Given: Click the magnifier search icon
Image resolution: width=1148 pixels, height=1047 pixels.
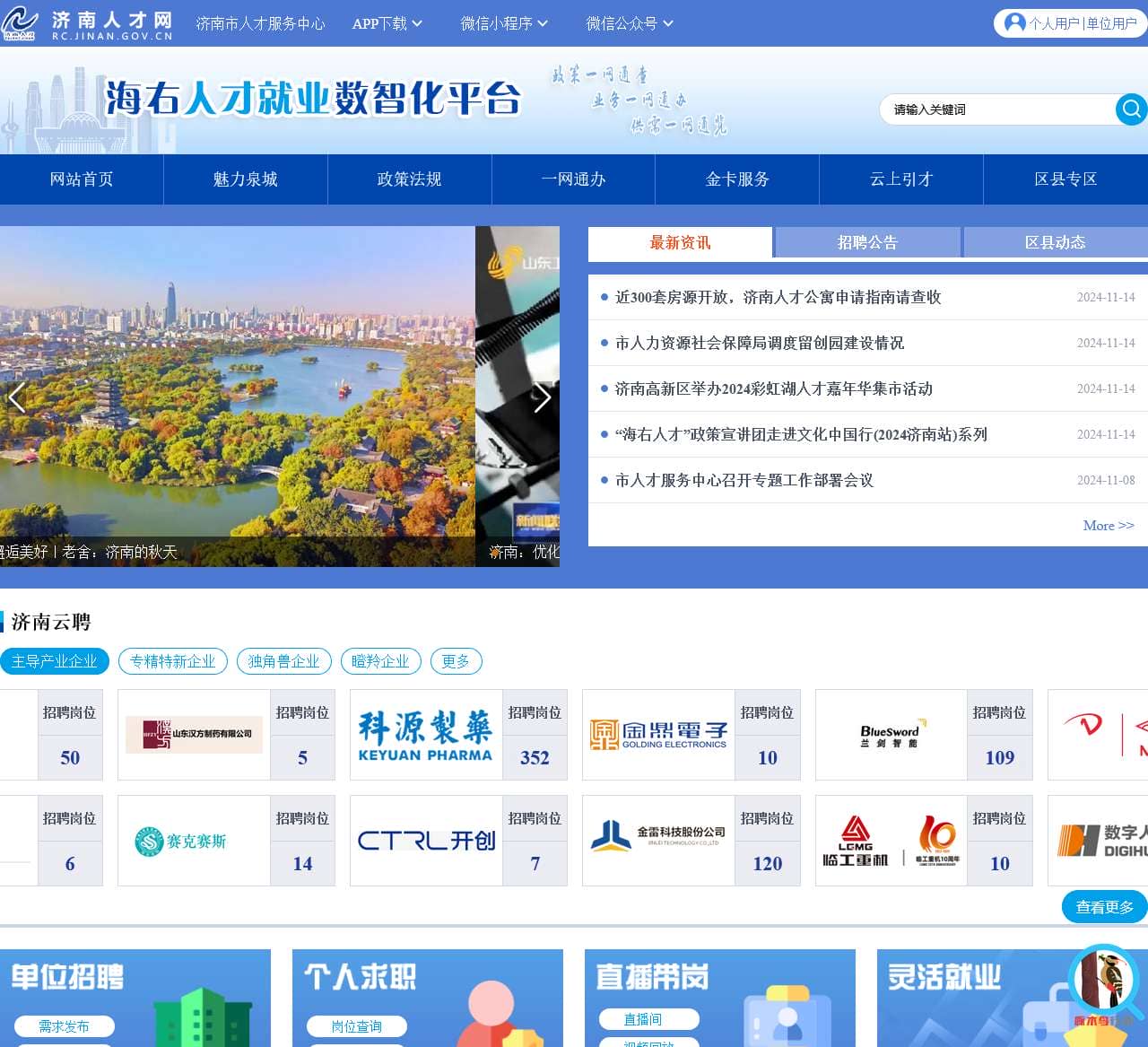Looking at the screenshot, I should (1131, 109).
